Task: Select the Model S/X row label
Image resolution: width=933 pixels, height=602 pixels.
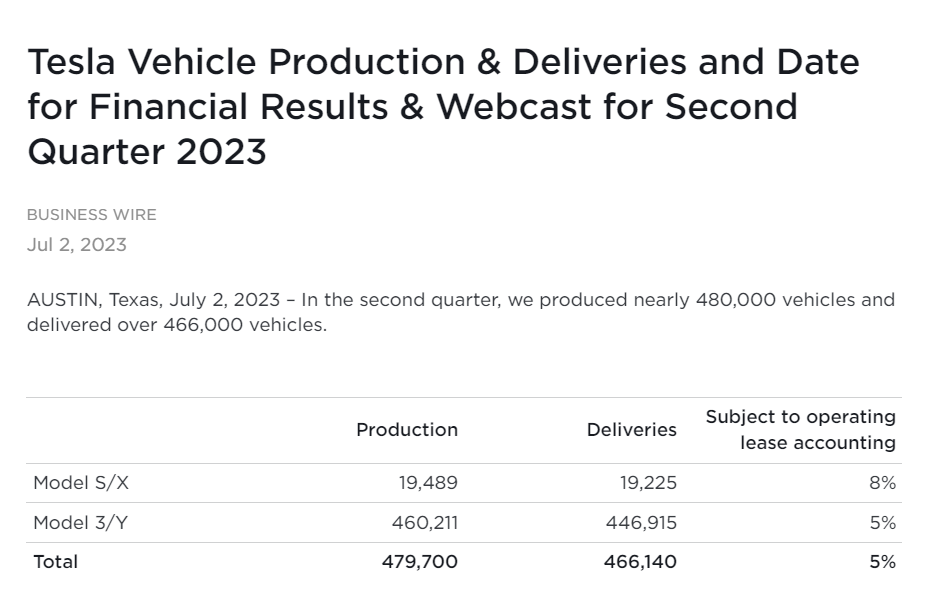Action: (81, 483)
